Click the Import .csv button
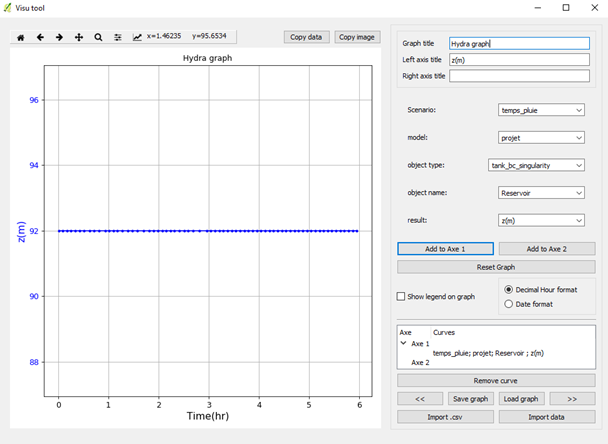 [445, 417]
